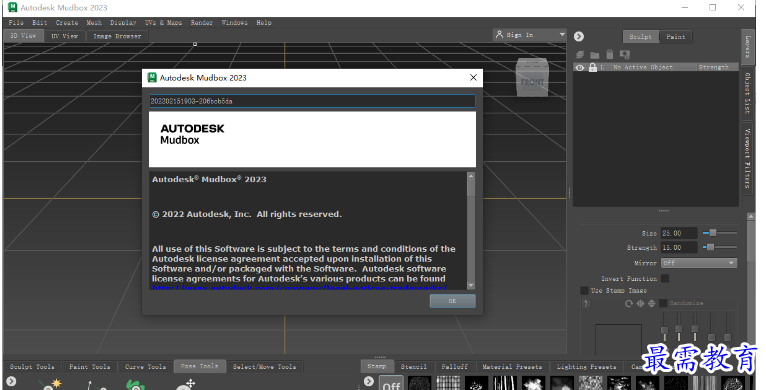Screen dimensions: 766x390
Task: Maximize the Mudbox window
Action: point(713,7)
